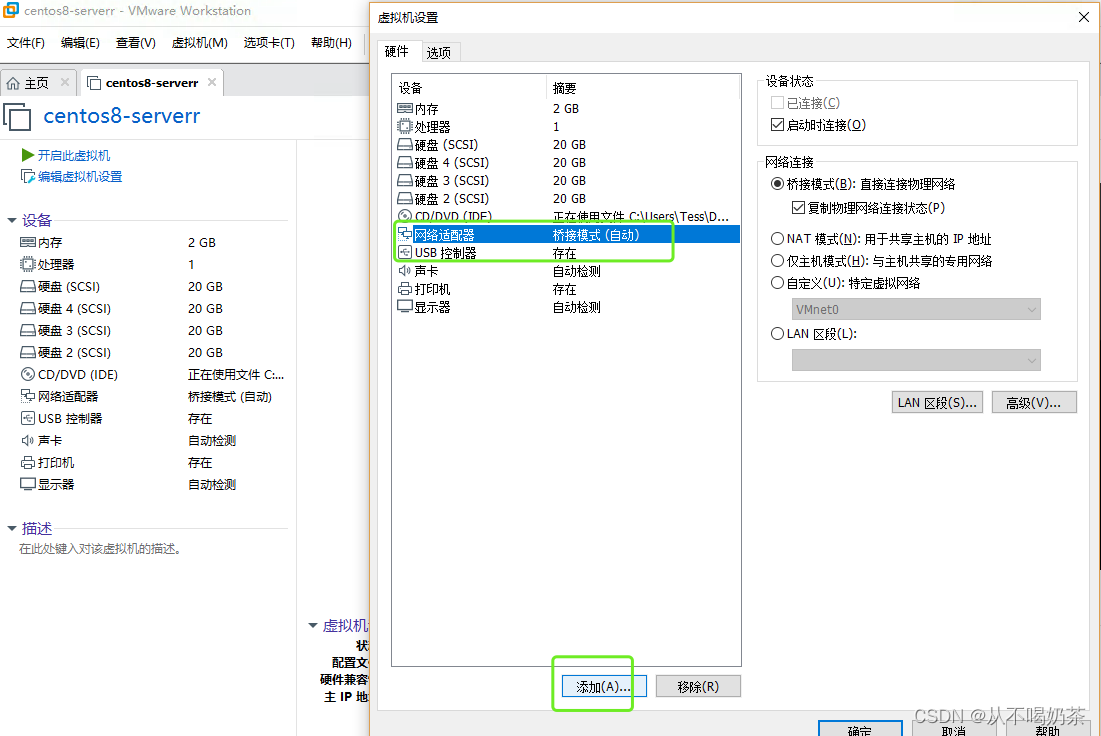Select the NAT 模式 radio button
Image resolution: width=1101 pixels, height=736 pixels.
coord(779,238)
